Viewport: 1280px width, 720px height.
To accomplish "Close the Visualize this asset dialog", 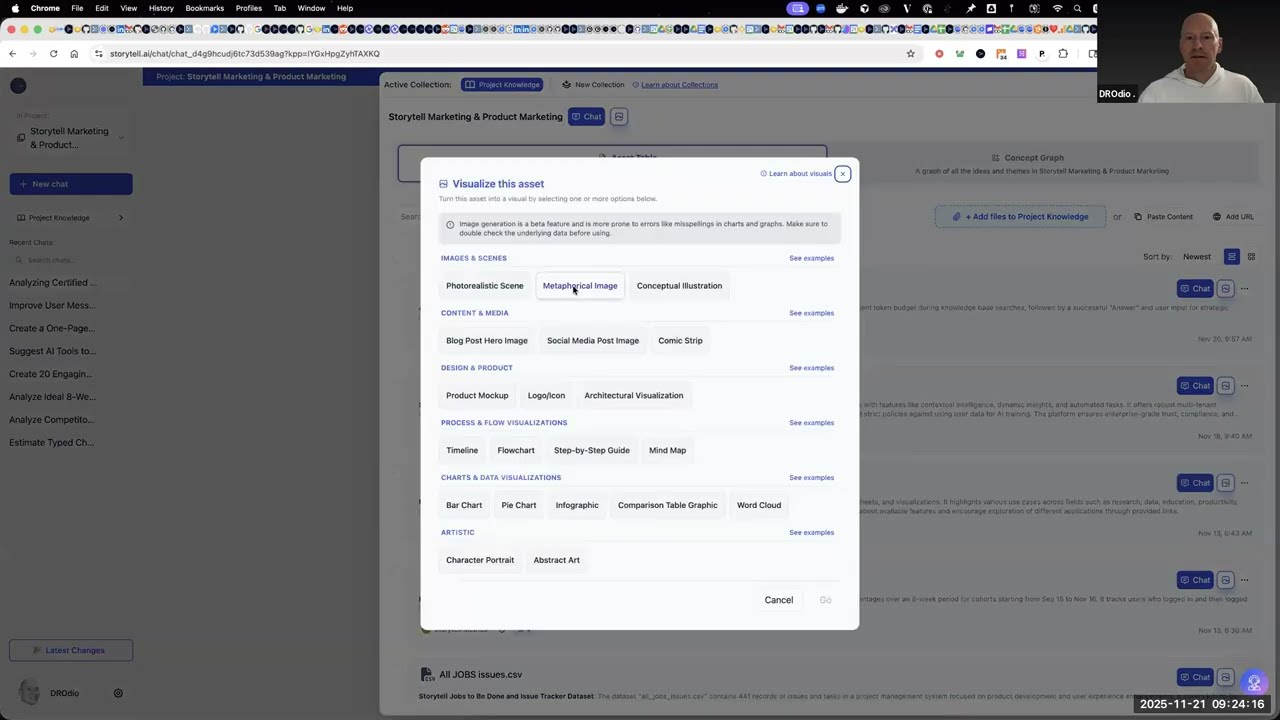I will coord(842,174).
